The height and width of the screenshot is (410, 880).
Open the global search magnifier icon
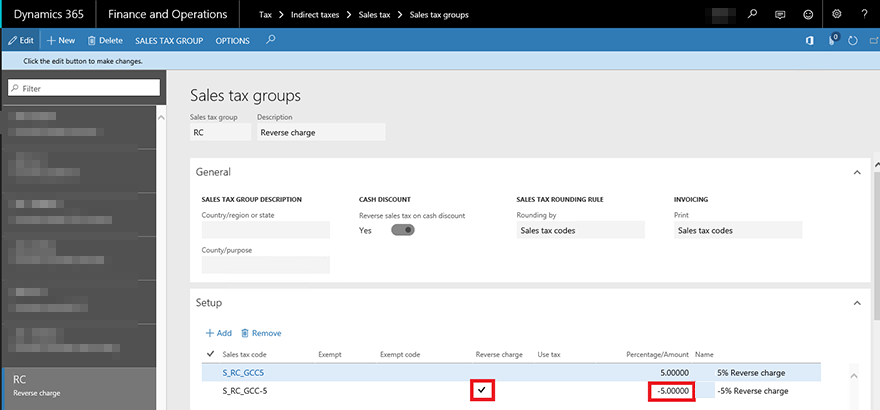tap(752, 15)
